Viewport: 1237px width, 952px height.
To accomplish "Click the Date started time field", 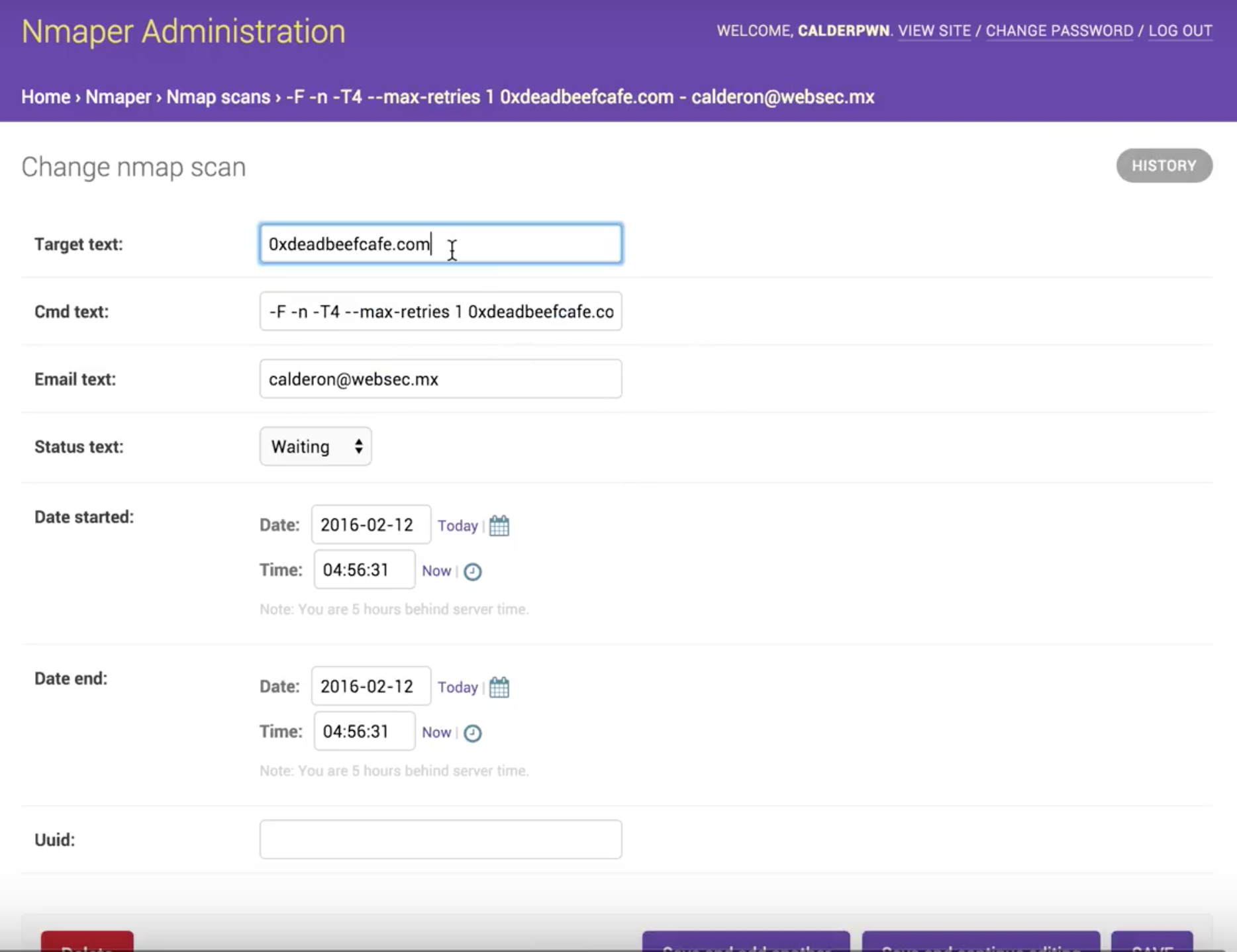I will coord(364,569).
